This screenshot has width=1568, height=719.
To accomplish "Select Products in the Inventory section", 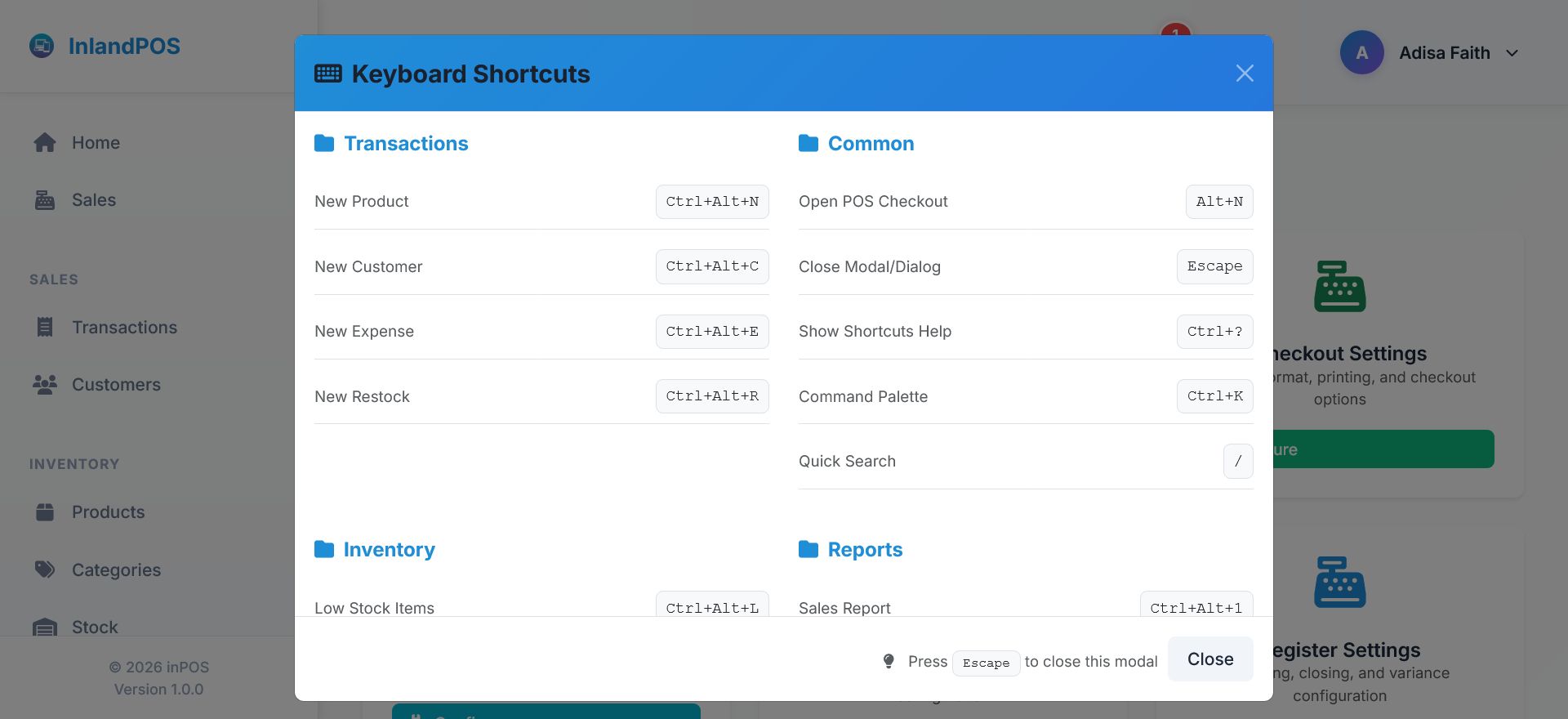I will click(108, 512).
